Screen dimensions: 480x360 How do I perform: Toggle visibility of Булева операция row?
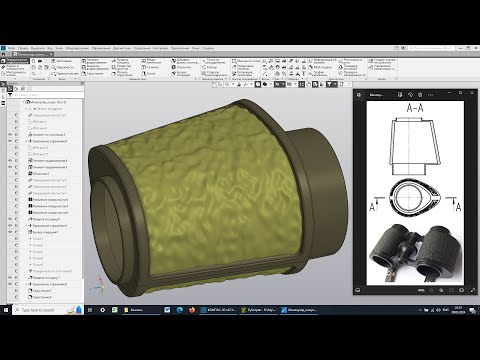point(10,232)
